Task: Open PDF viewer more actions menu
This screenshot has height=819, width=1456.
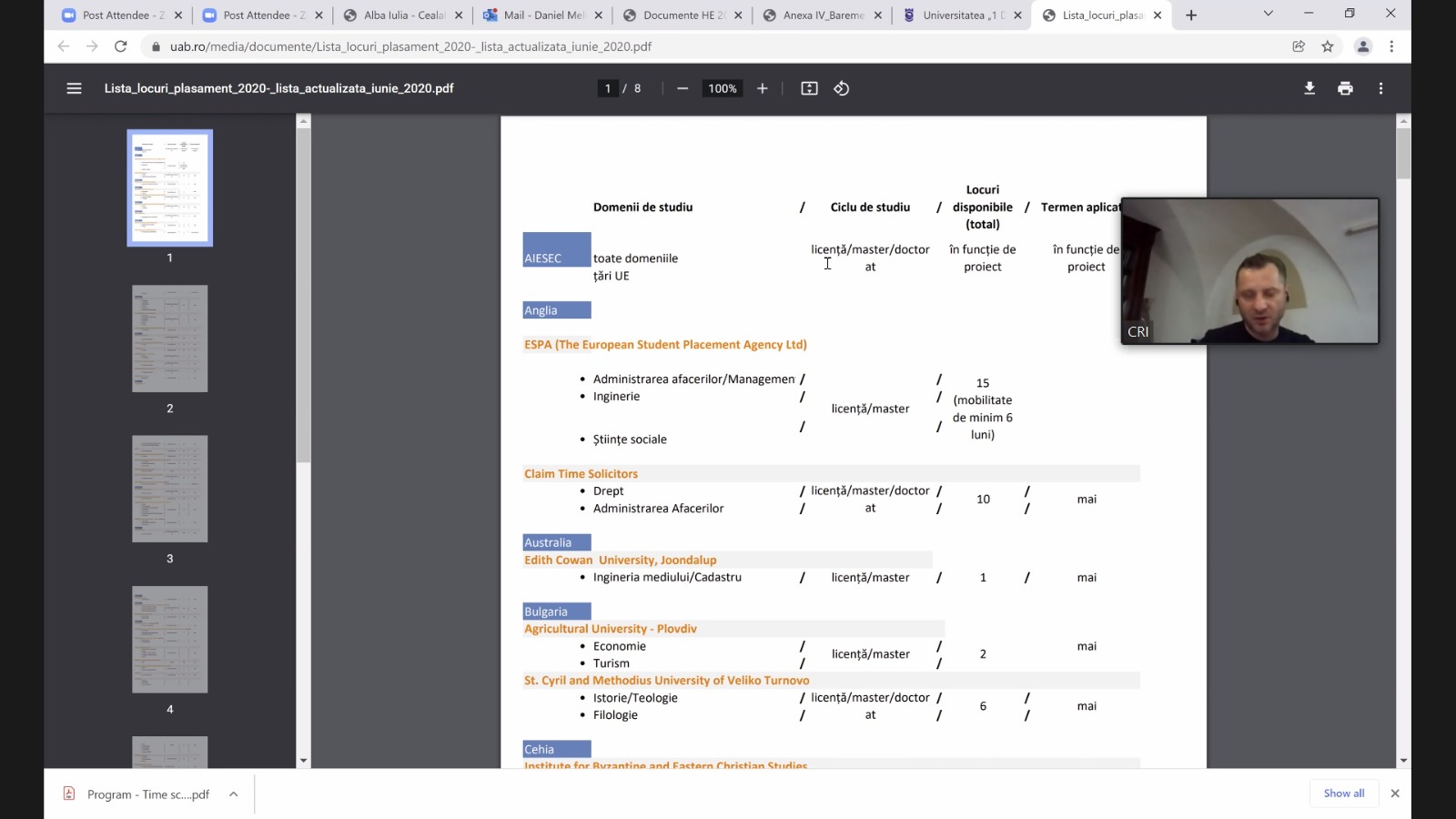Action: pyautogui.click(x=1380, y=88)
